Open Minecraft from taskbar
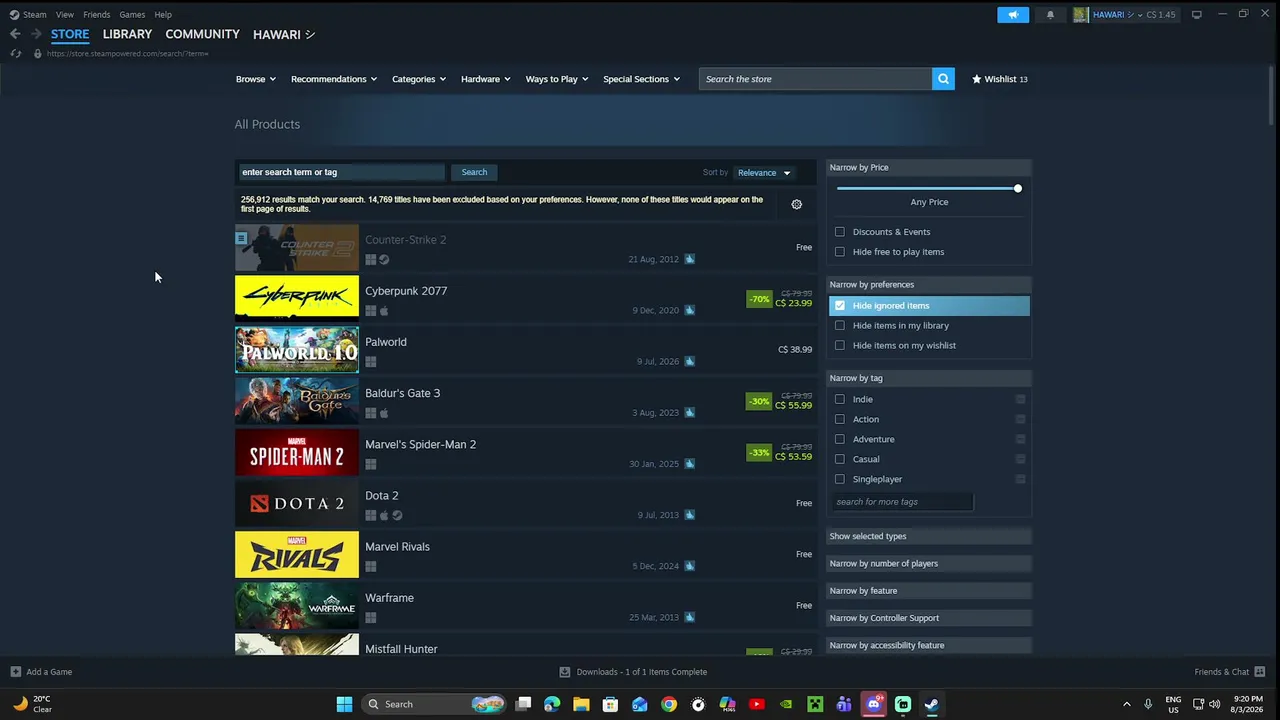Viewport: 1280px width, 720px height. (815, 704)
